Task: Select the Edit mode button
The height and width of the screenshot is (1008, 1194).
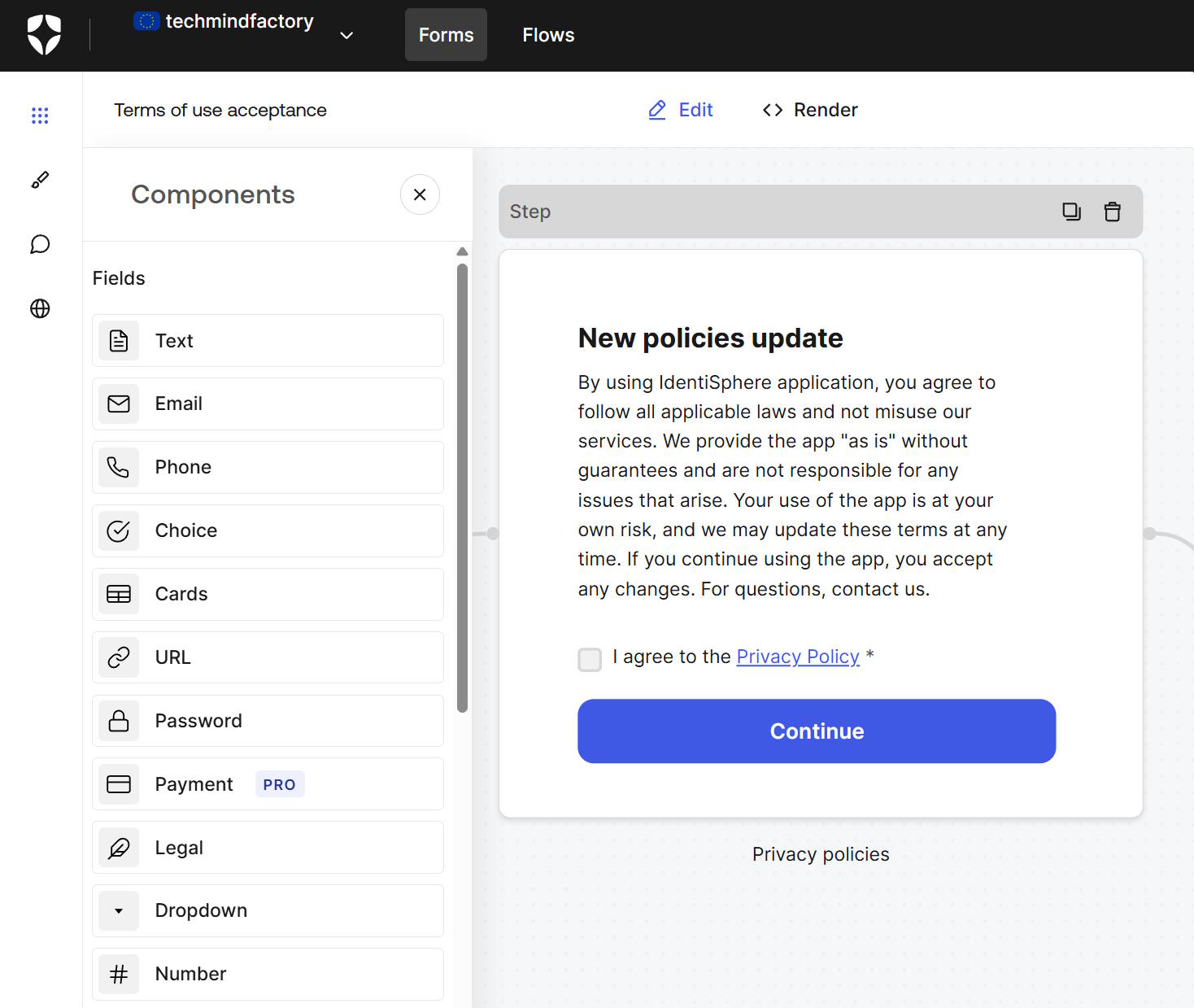Action: click(681, 110)
